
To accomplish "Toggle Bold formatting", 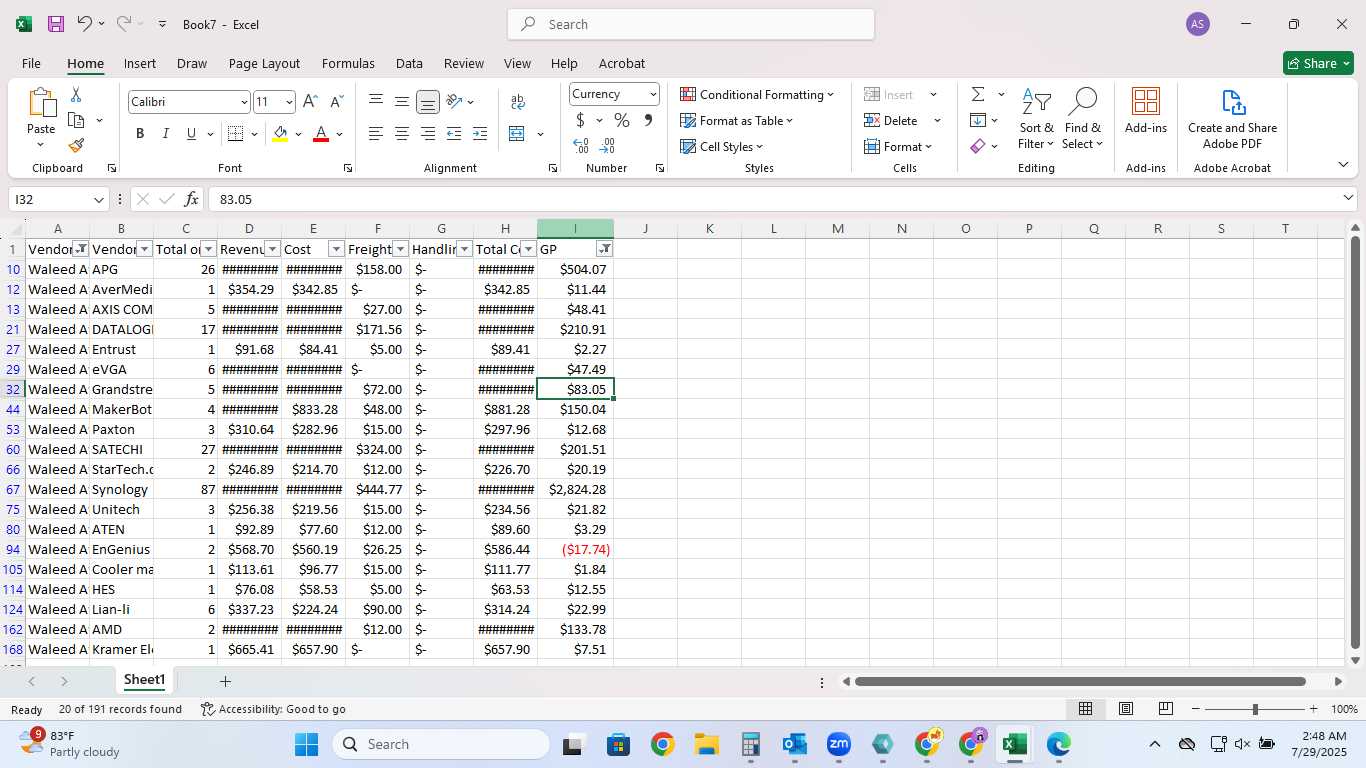I will pyautogui.click(x=140, y=133).
